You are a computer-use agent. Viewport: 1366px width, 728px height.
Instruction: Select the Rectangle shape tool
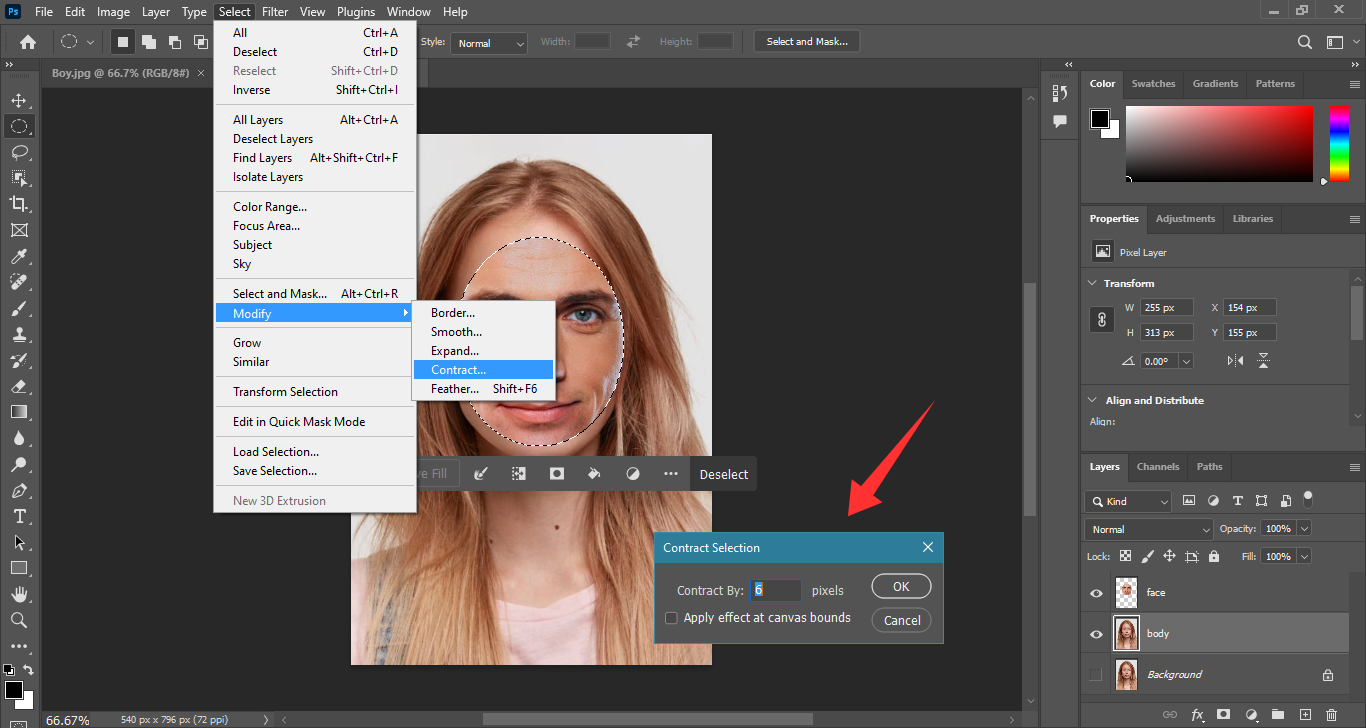tap(19, 568)
